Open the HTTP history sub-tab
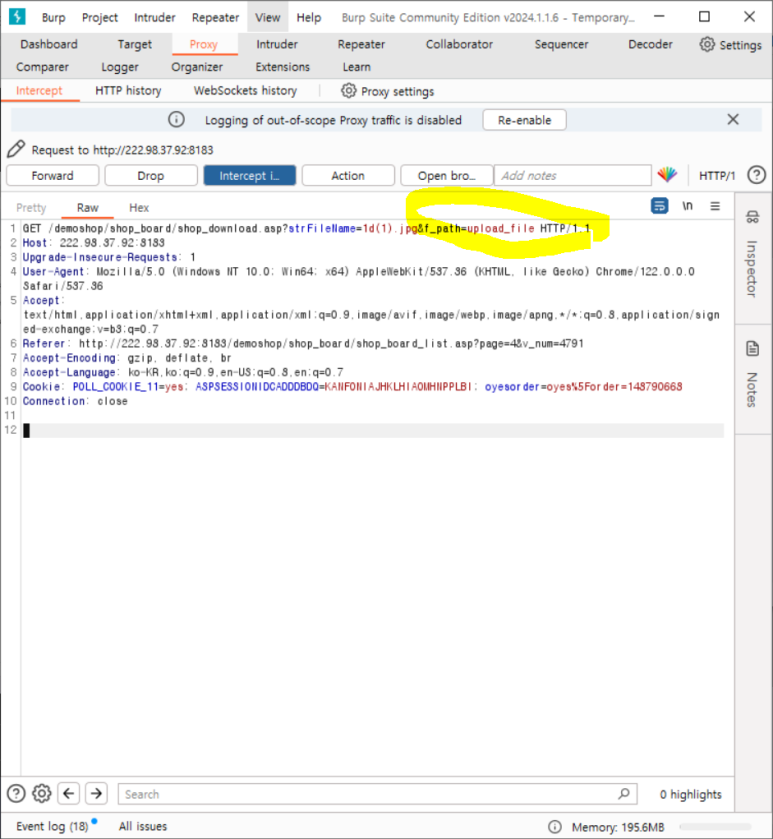 pyautogui.click(x=128, y=90)
